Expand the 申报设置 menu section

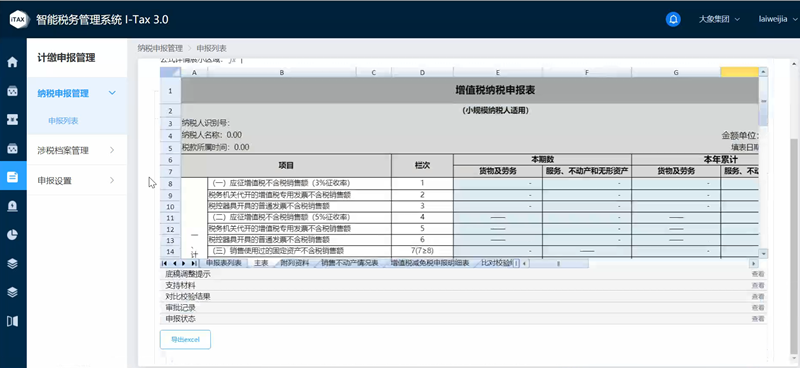click(77, 180)
